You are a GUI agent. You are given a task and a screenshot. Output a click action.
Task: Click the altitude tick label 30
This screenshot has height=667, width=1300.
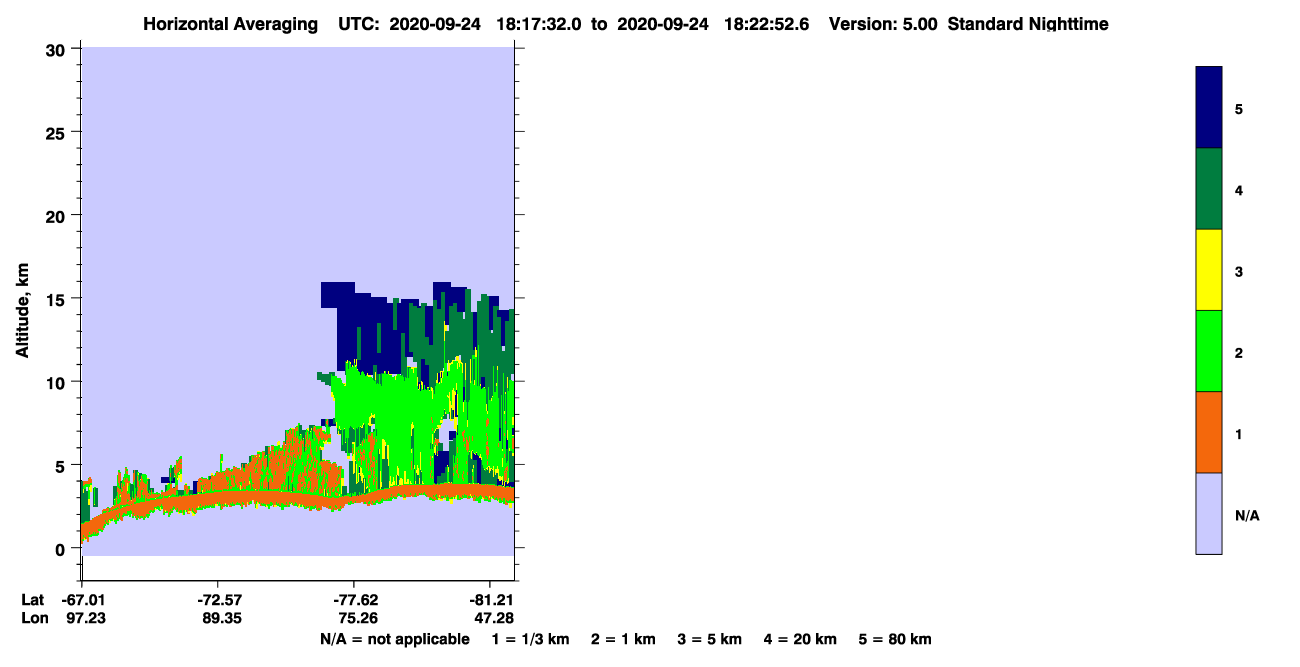coord(57,49)
